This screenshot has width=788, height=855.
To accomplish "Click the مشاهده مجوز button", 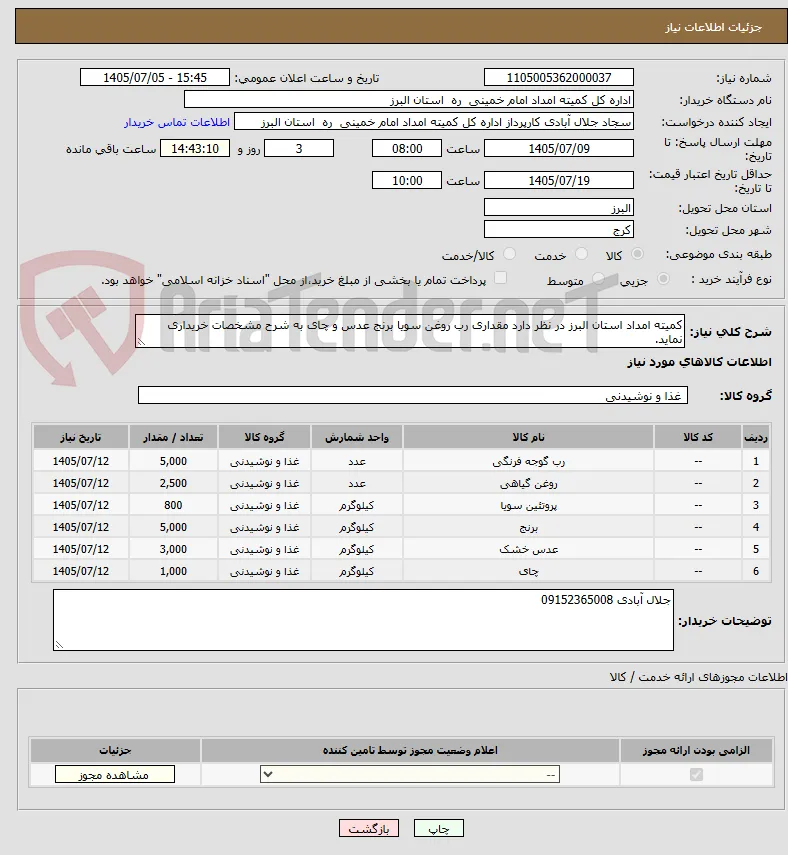I will click(115, 775).
